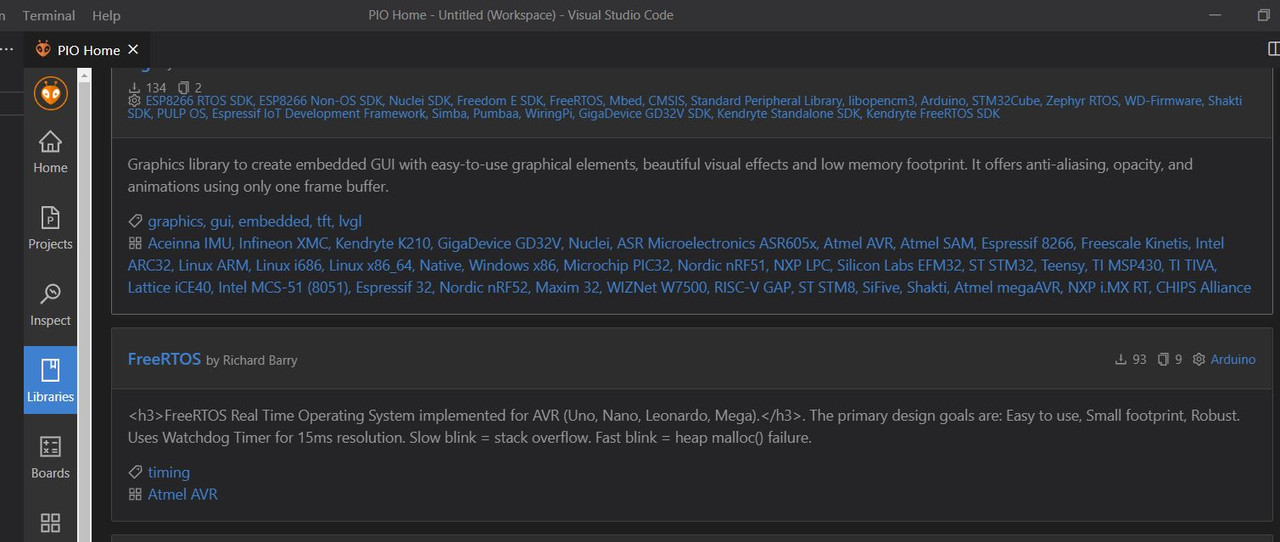Click Arduino link in FreeRTOS card header
Viewport: 1280px width, 542px height.
click(x=1233, y=359)
